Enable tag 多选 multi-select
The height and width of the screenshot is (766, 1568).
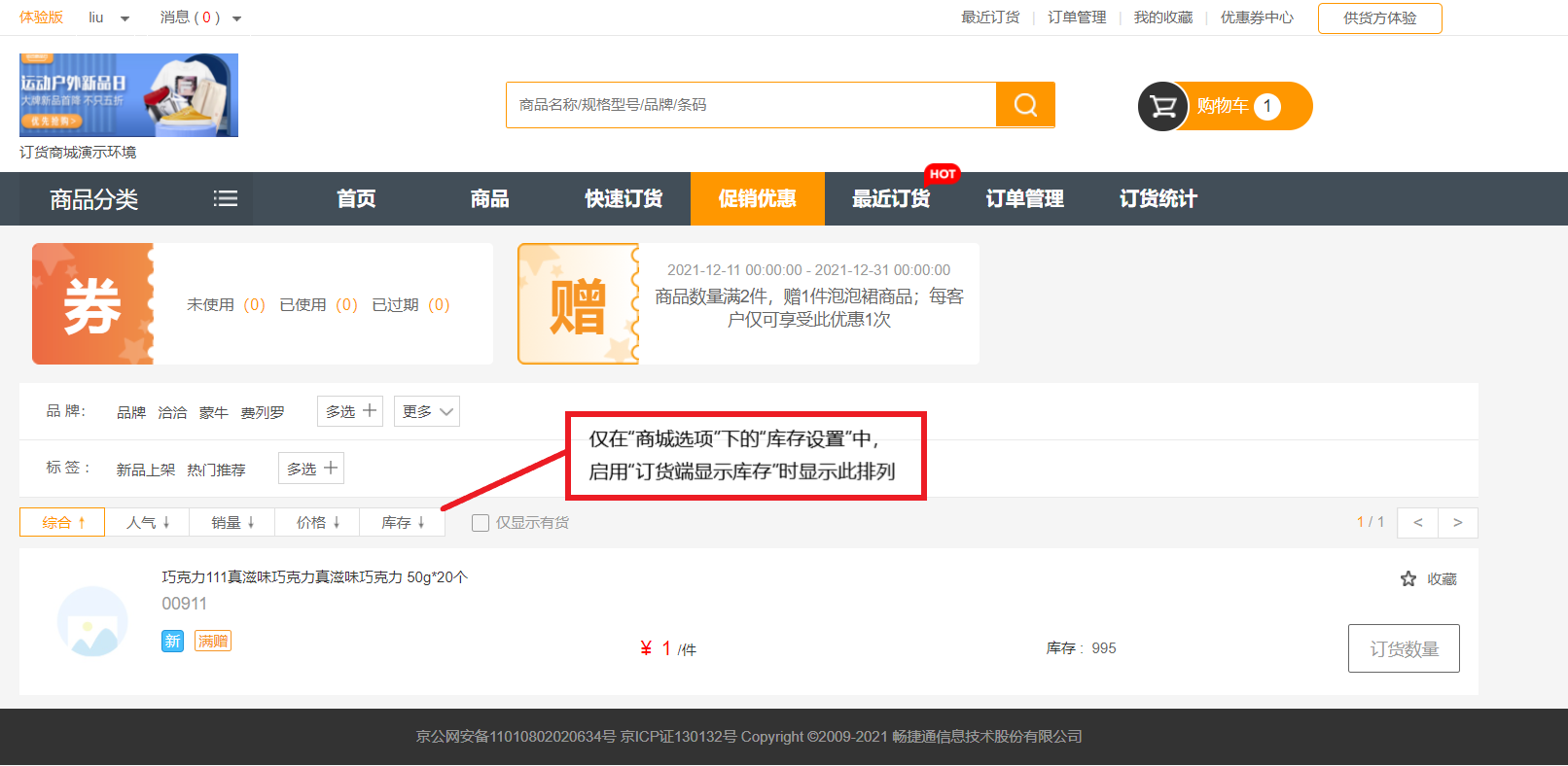coord(311,469)
